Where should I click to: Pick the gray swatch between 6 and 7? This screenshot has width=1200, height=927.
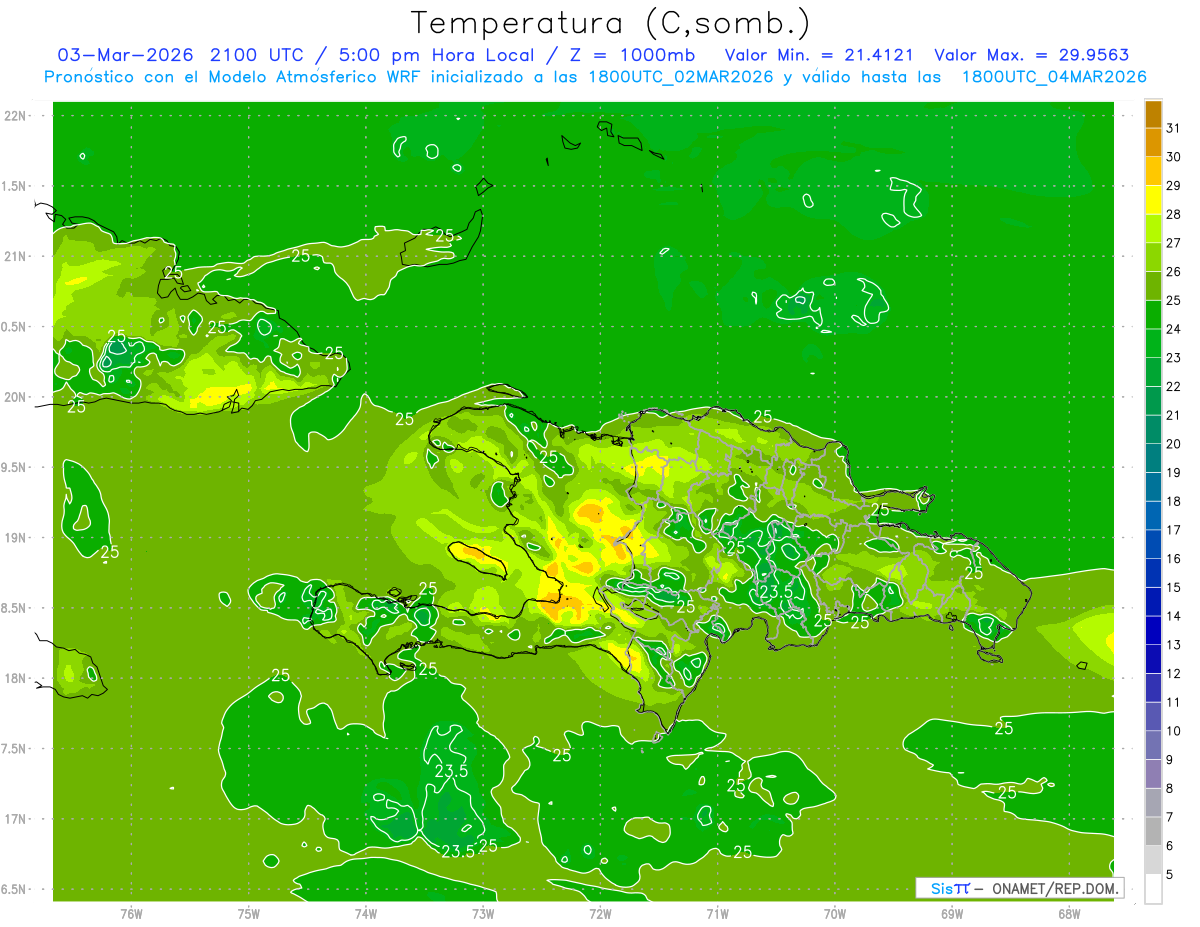click(1153, 832)
